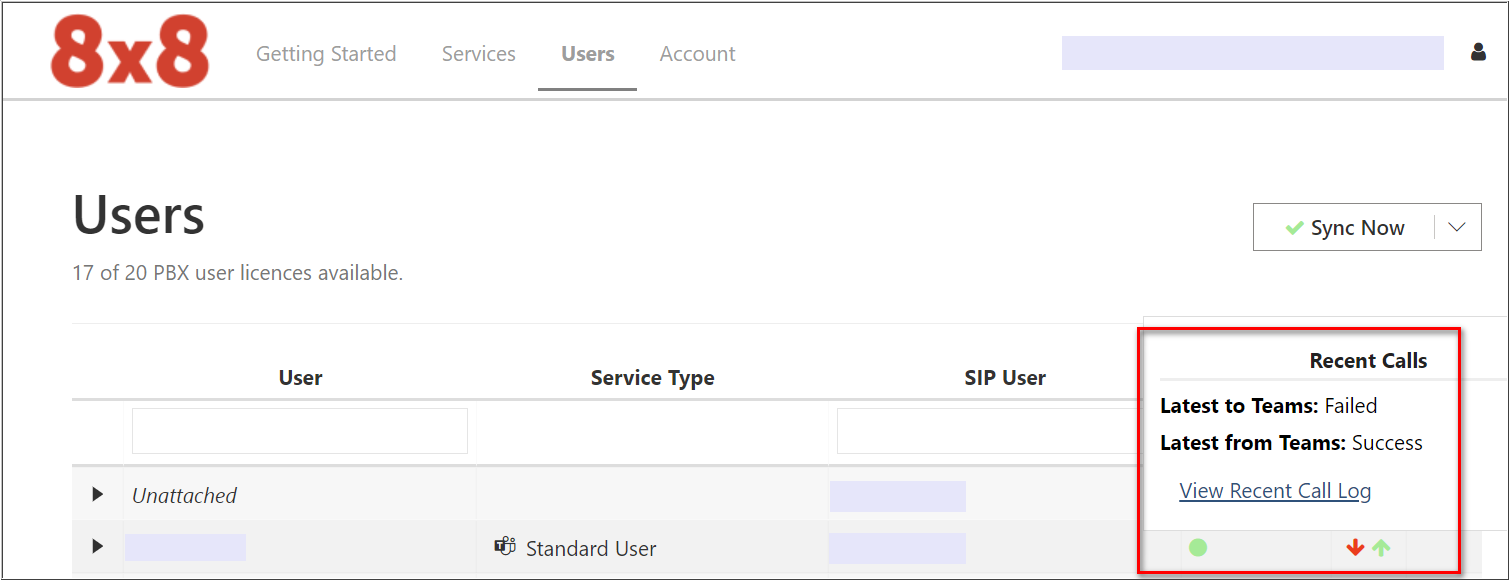
Task: Click the Latest to Teams Failed status
Action: [x=1269, y=406]
